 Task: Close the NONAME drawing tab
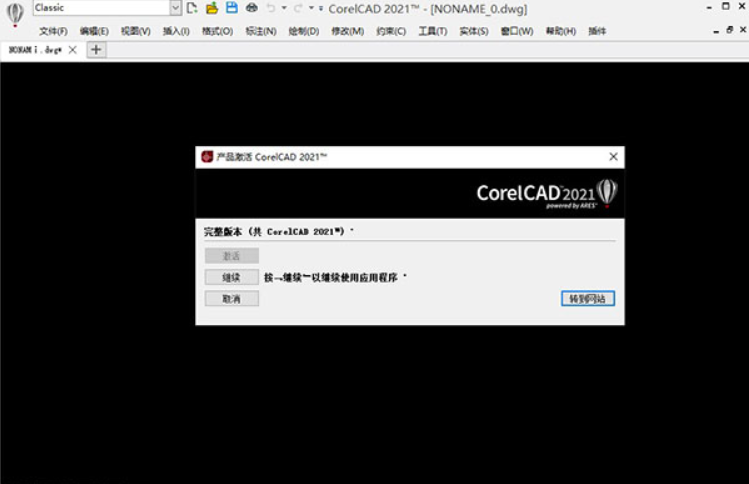tap(73, 50)
